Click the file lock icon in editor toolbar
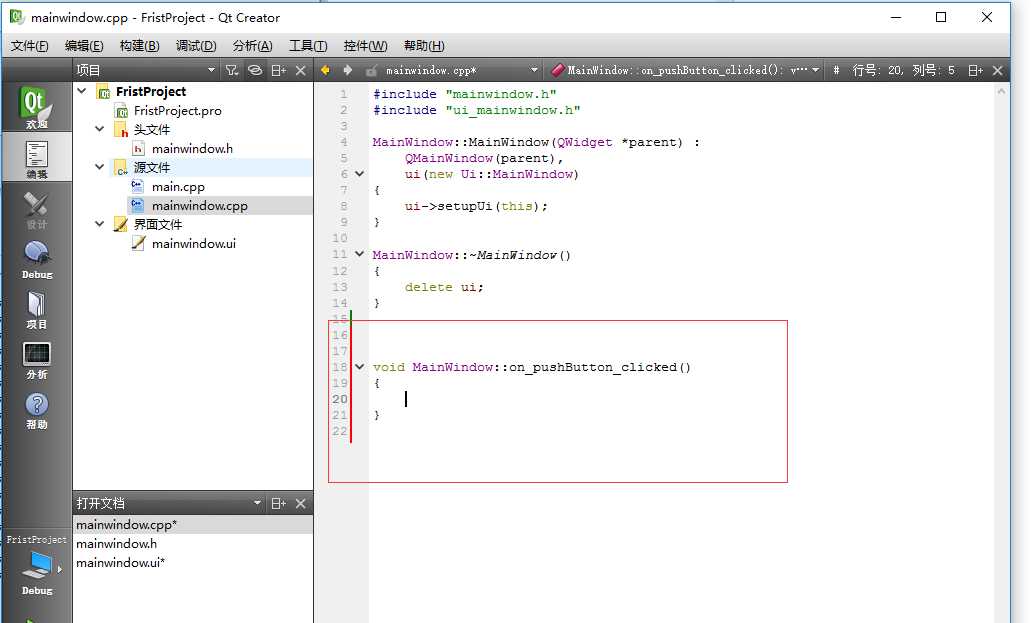Screen dimensions: 1031x623 click(372, 70)
